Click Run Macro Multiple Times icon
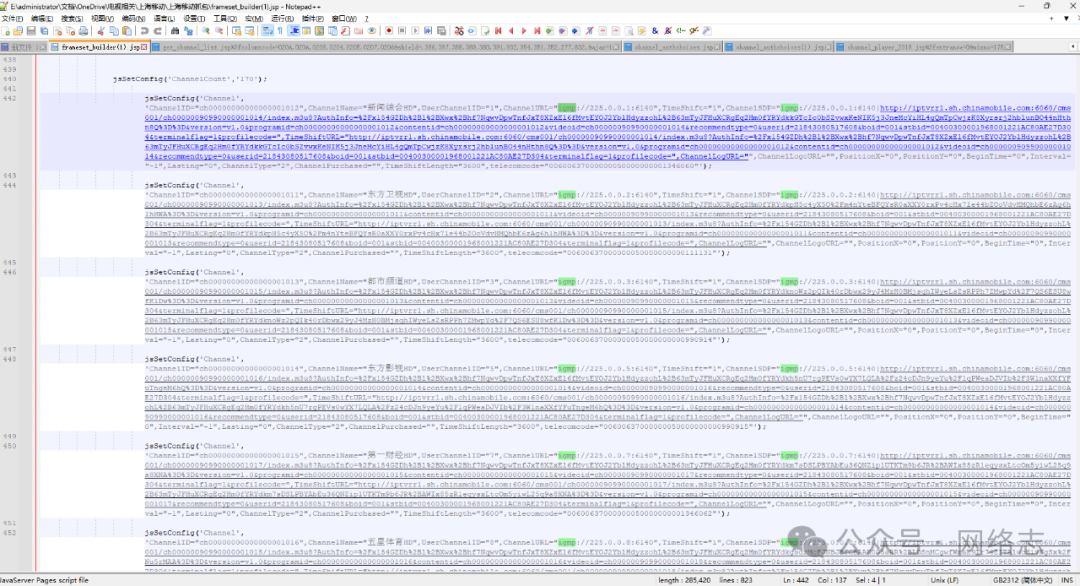 point(428,31)
